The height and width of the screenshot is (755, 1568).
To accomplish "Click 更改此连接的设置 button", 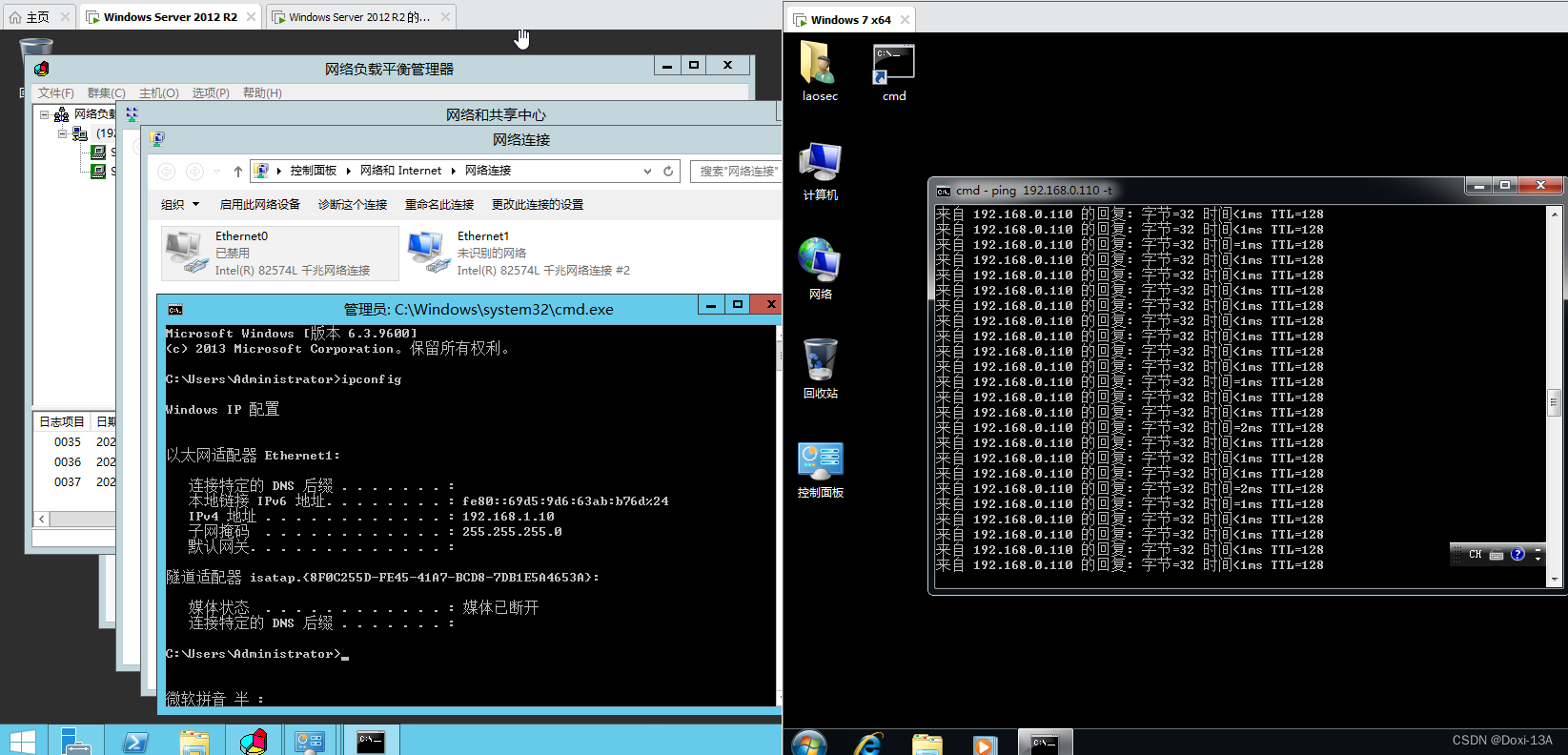I will point(537,204).
